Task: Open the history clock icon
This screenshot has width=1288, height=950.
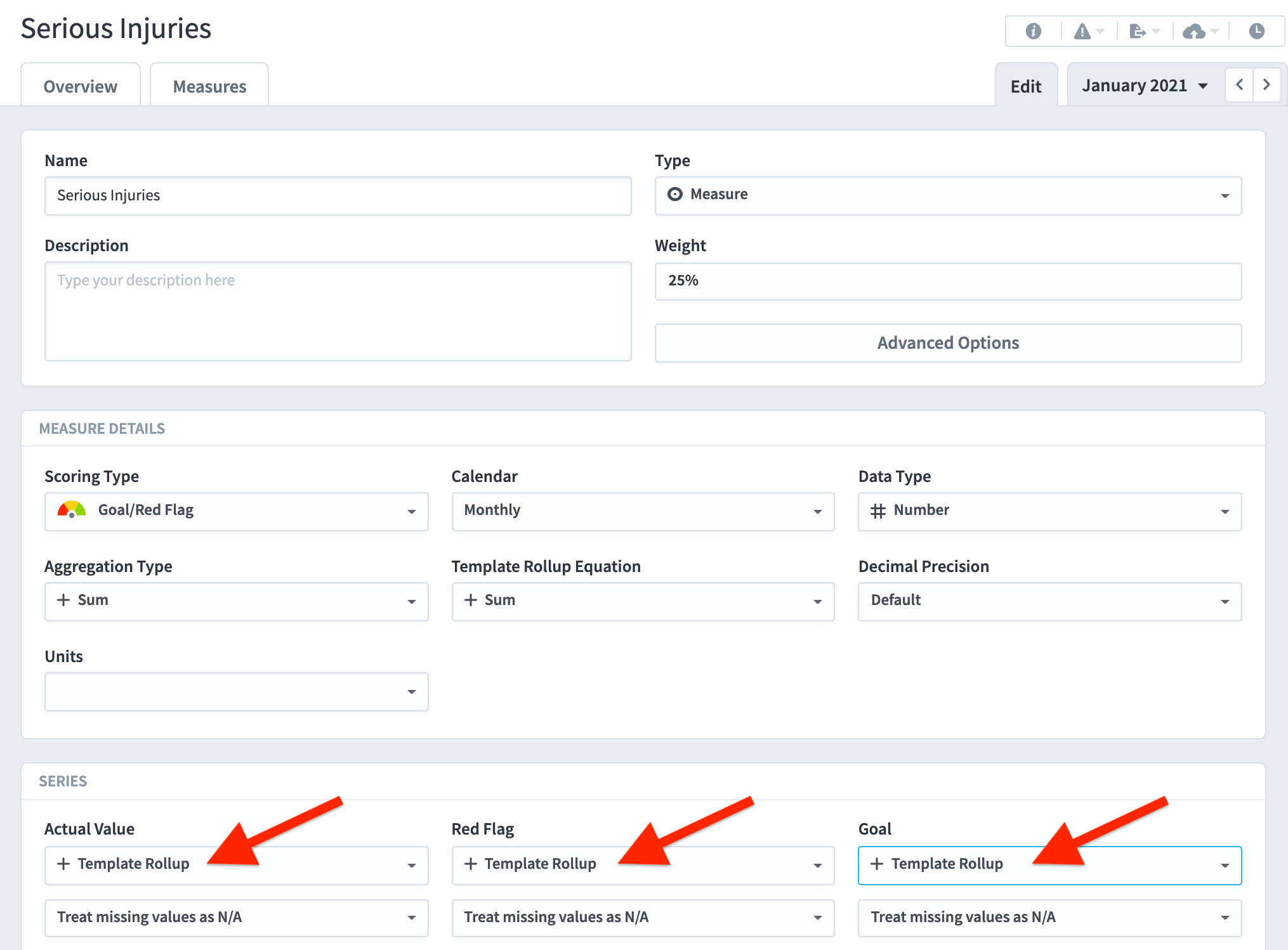Action: click(x=1256, y=30)
